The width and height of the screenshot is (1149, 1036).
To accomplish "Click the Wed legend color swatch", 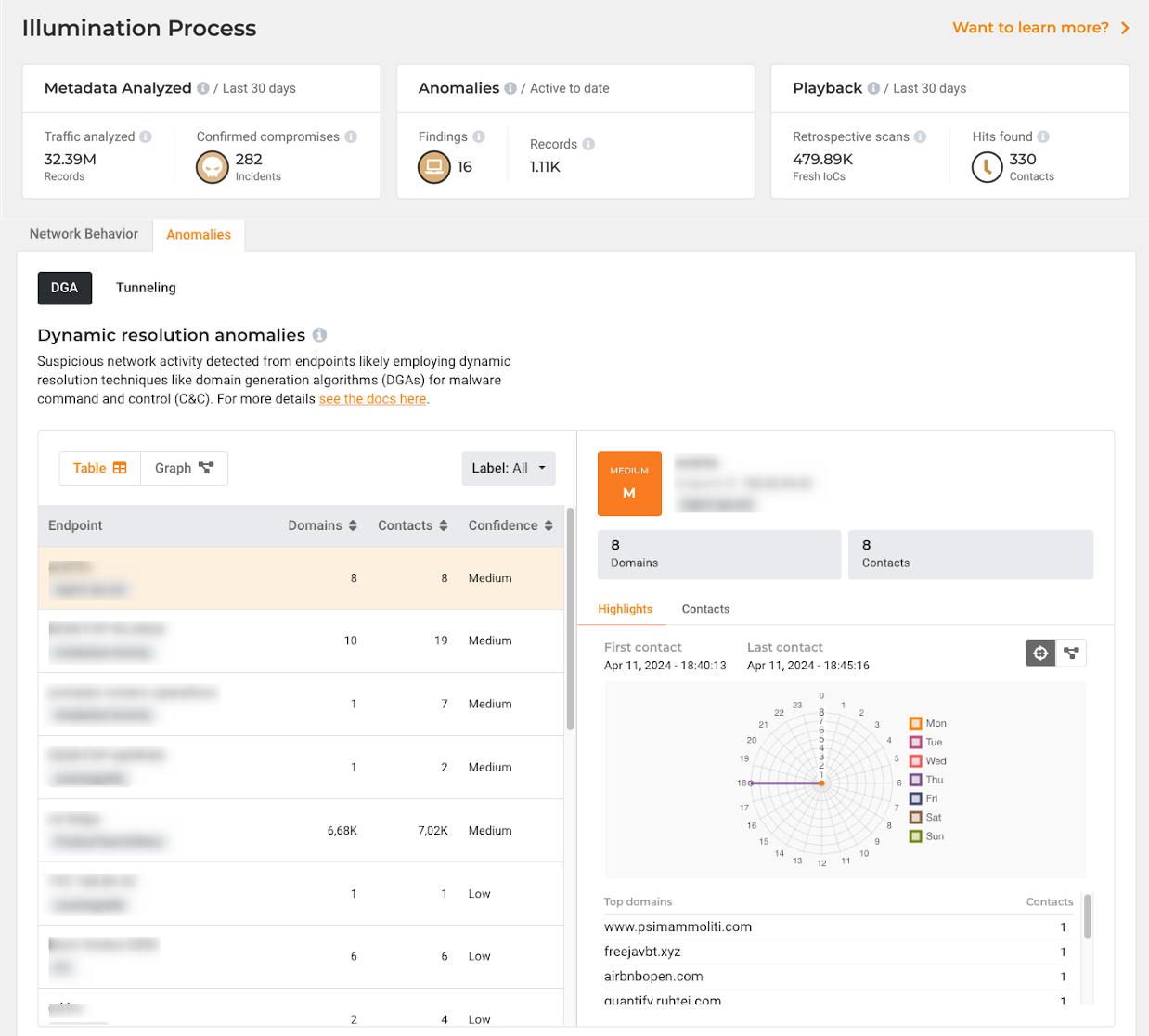I will 916,761.
